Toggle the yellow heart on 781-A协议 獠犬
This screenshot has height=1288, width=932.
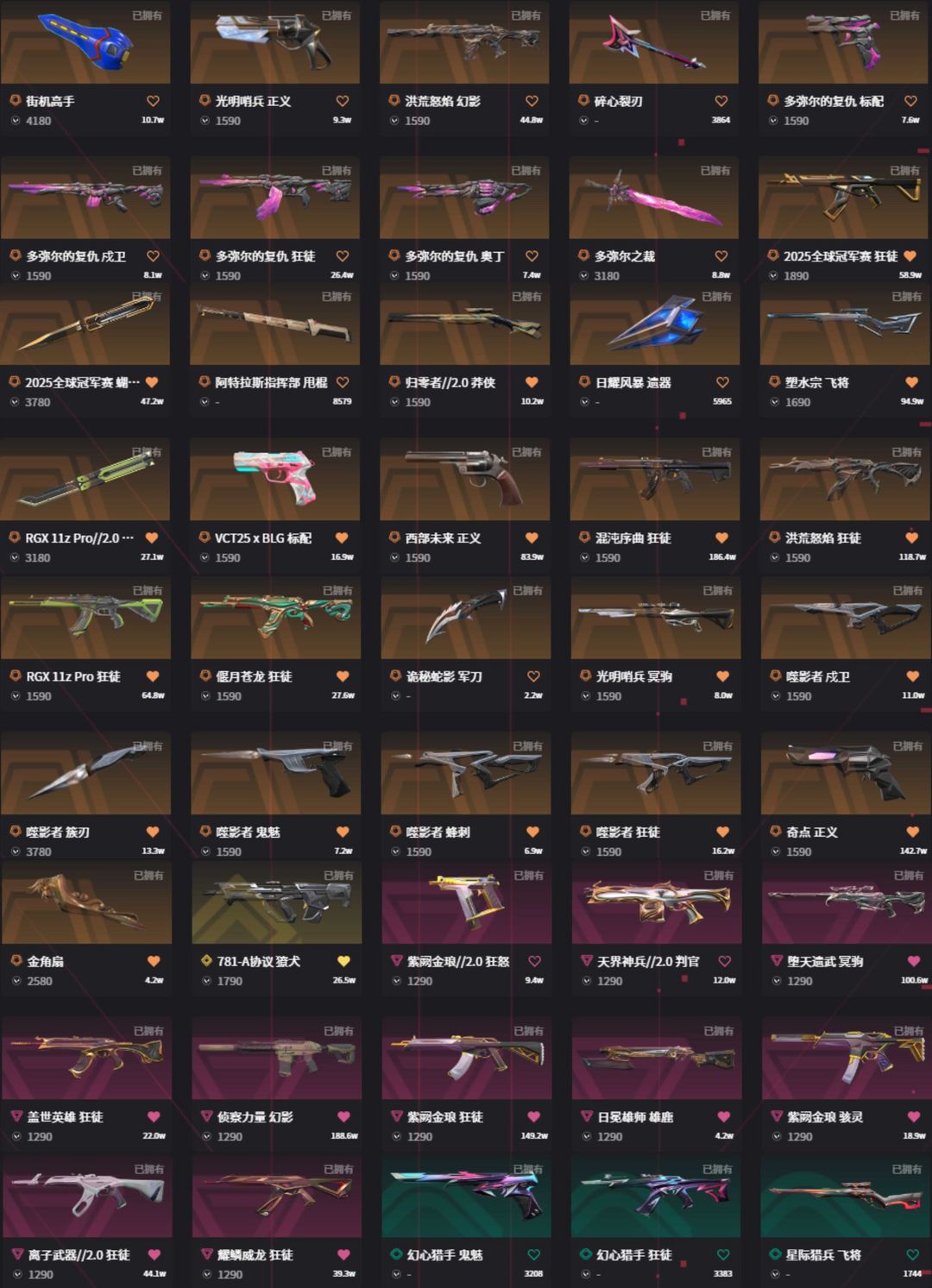(343, 961)
